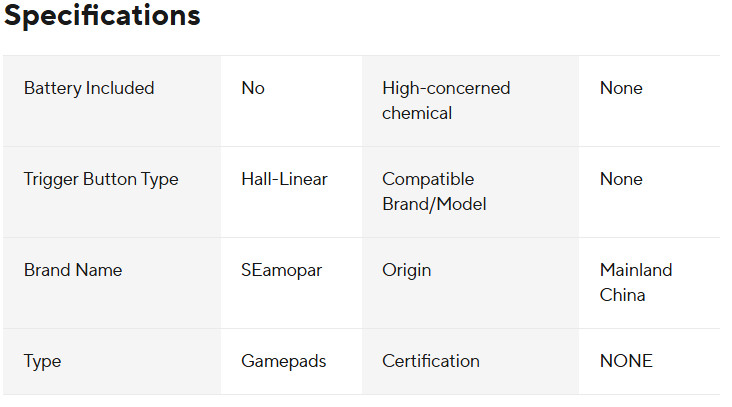Image resolution: width=732 pixels, height=407 pixels.
Task: Click the 'Brand/Model' line of text
Action: [428, 204]
